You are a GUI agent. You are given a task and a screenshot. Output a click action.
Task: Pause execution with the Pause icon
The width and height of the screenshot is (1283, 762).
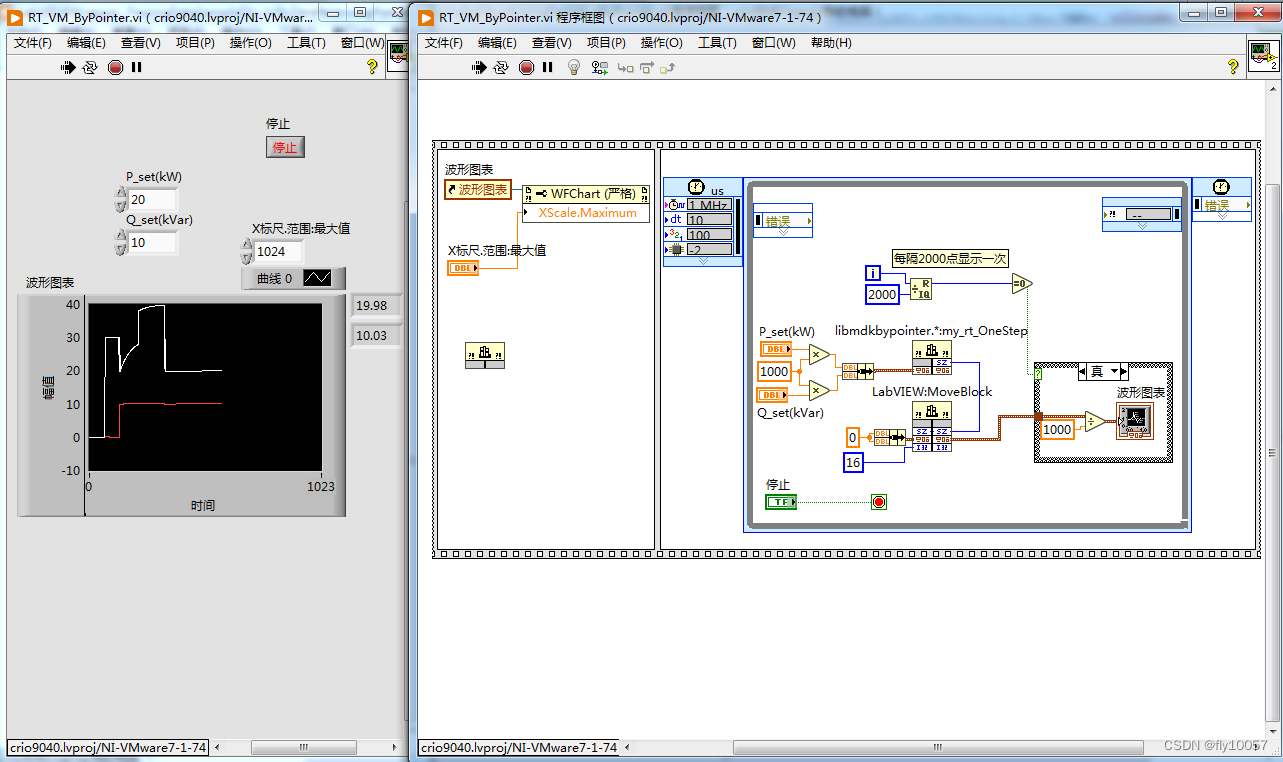pos(548,67)
